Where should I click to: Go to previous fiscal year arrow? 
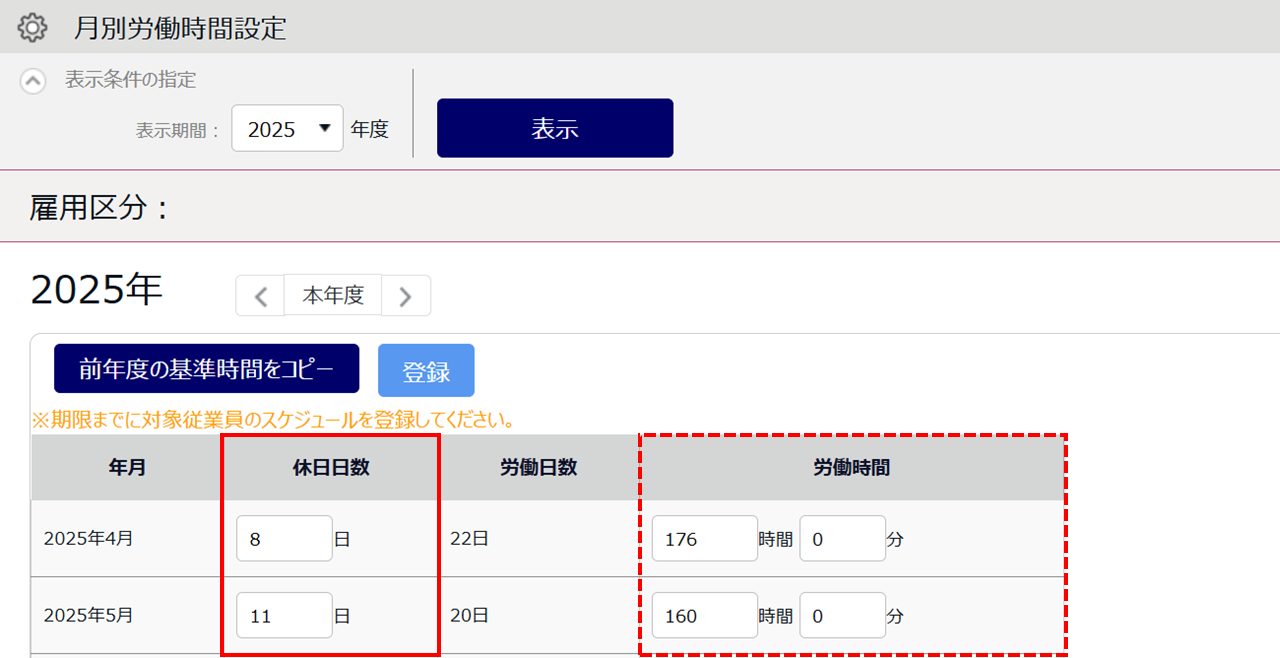260,296
